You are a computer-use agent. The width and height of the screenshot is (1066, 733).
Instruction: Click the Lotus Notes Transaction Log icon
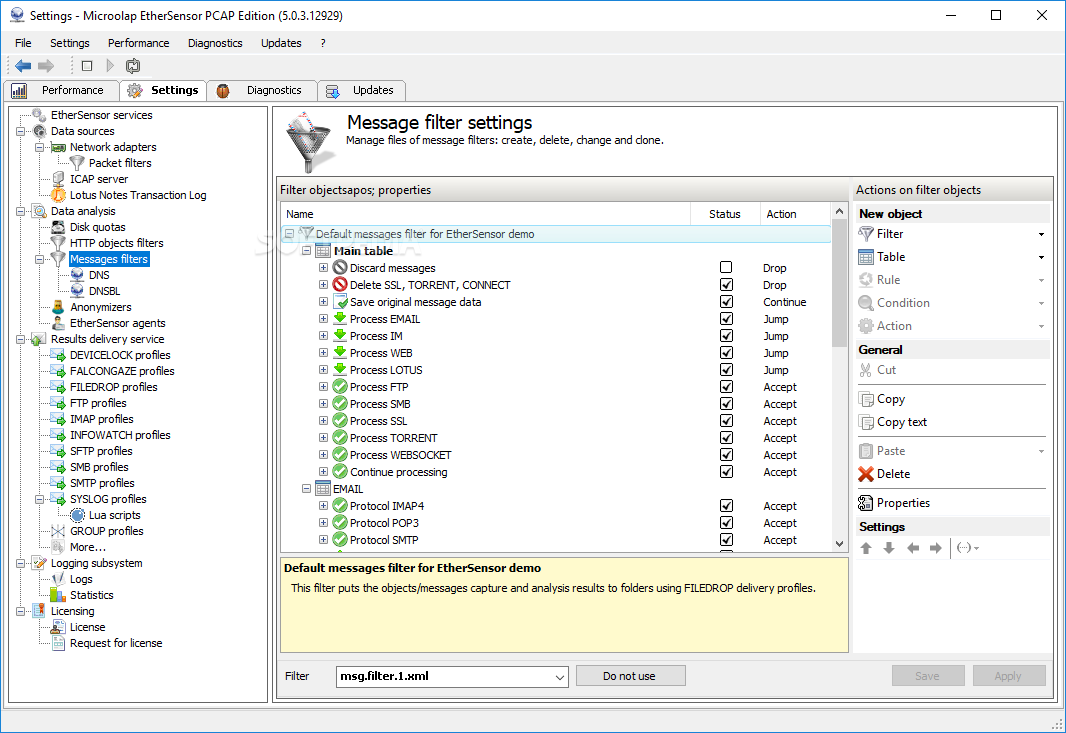[x=58, y=195]
